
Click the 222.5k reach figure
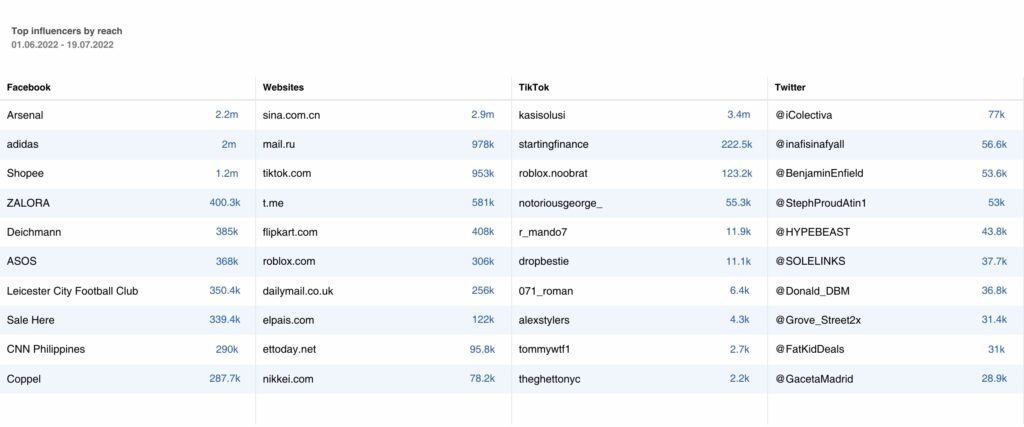point(737,144)
